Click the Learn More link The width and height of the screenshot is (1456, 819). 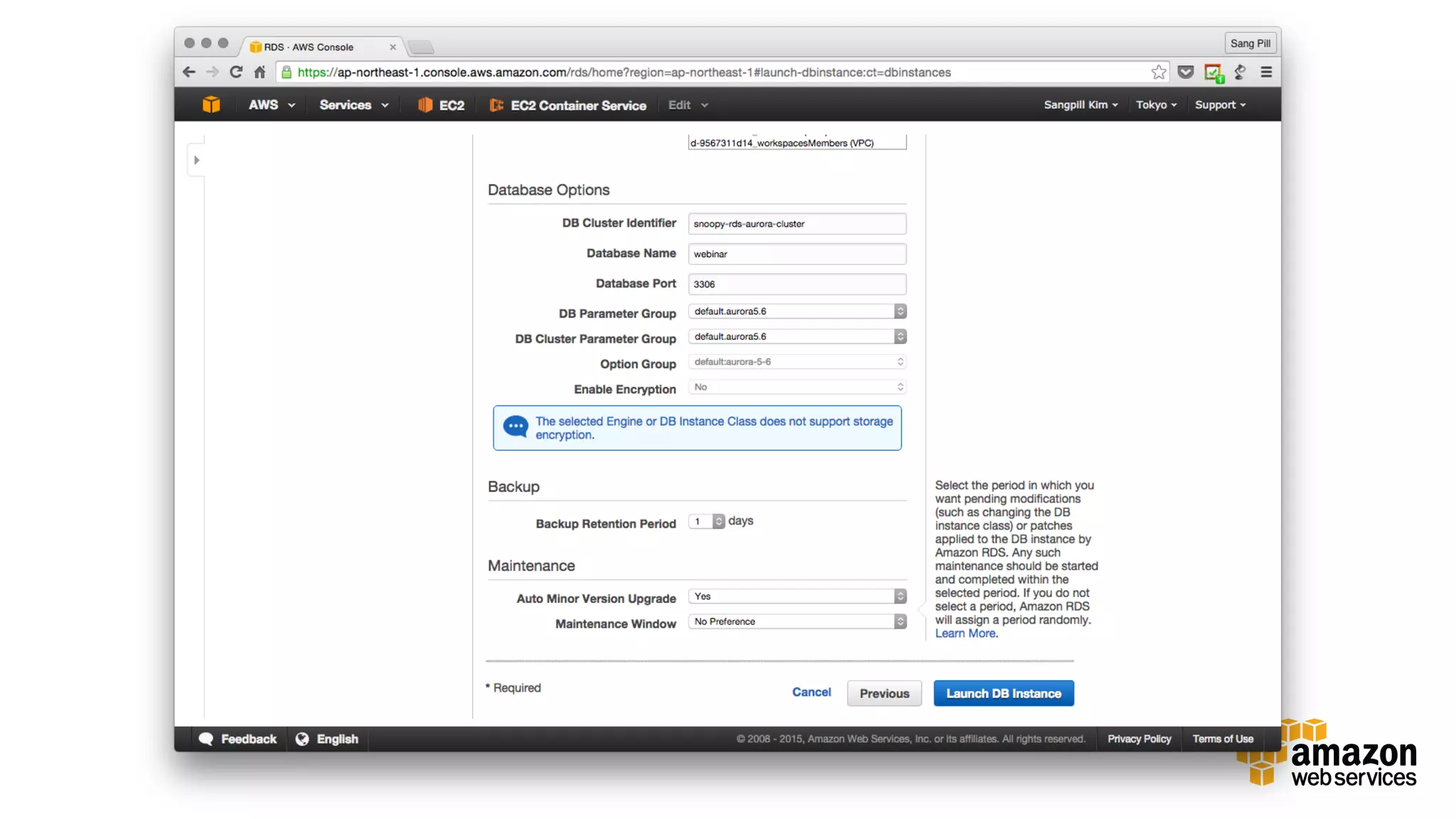[x=965, y=633]
